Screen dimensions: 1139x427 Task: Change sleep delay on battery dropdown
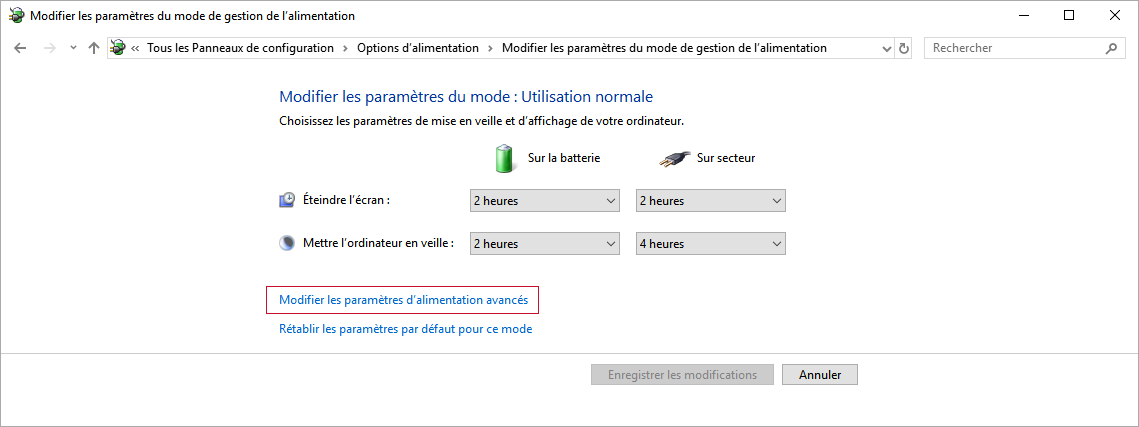pos(544,244)
